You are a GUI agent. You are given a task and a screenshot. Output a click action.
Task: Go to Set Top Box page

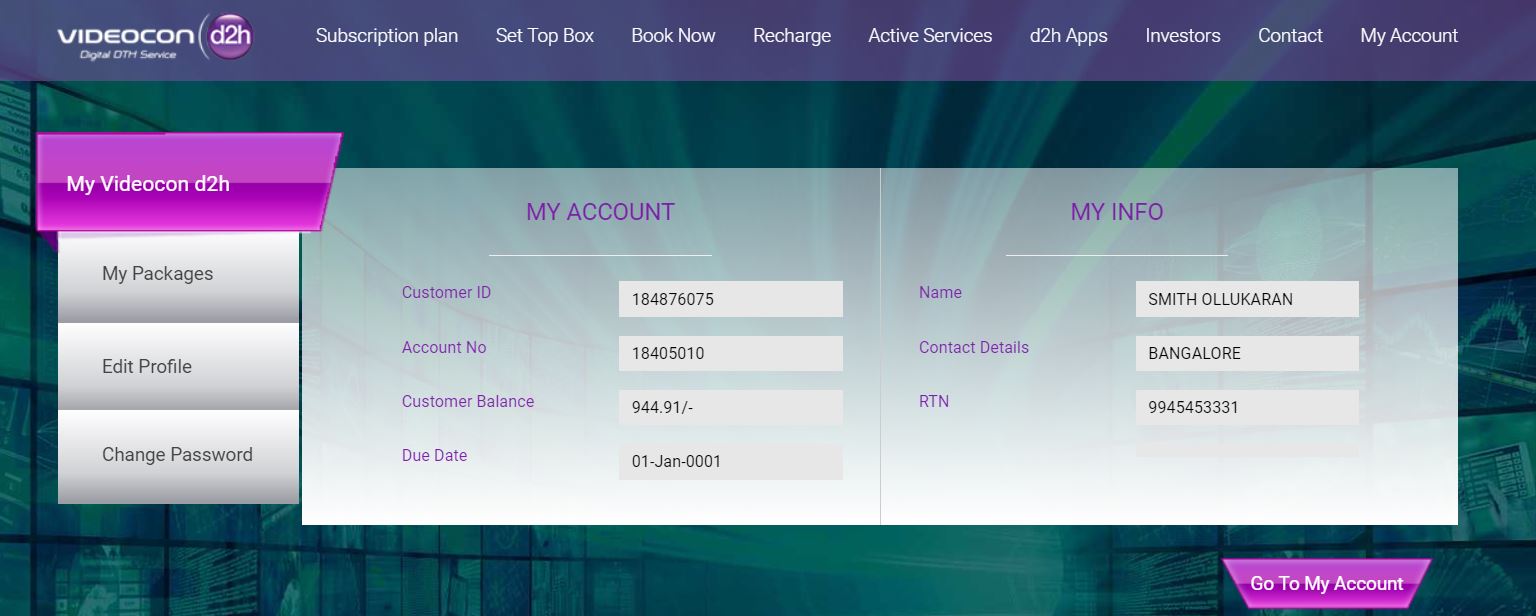tap(544, 36)
